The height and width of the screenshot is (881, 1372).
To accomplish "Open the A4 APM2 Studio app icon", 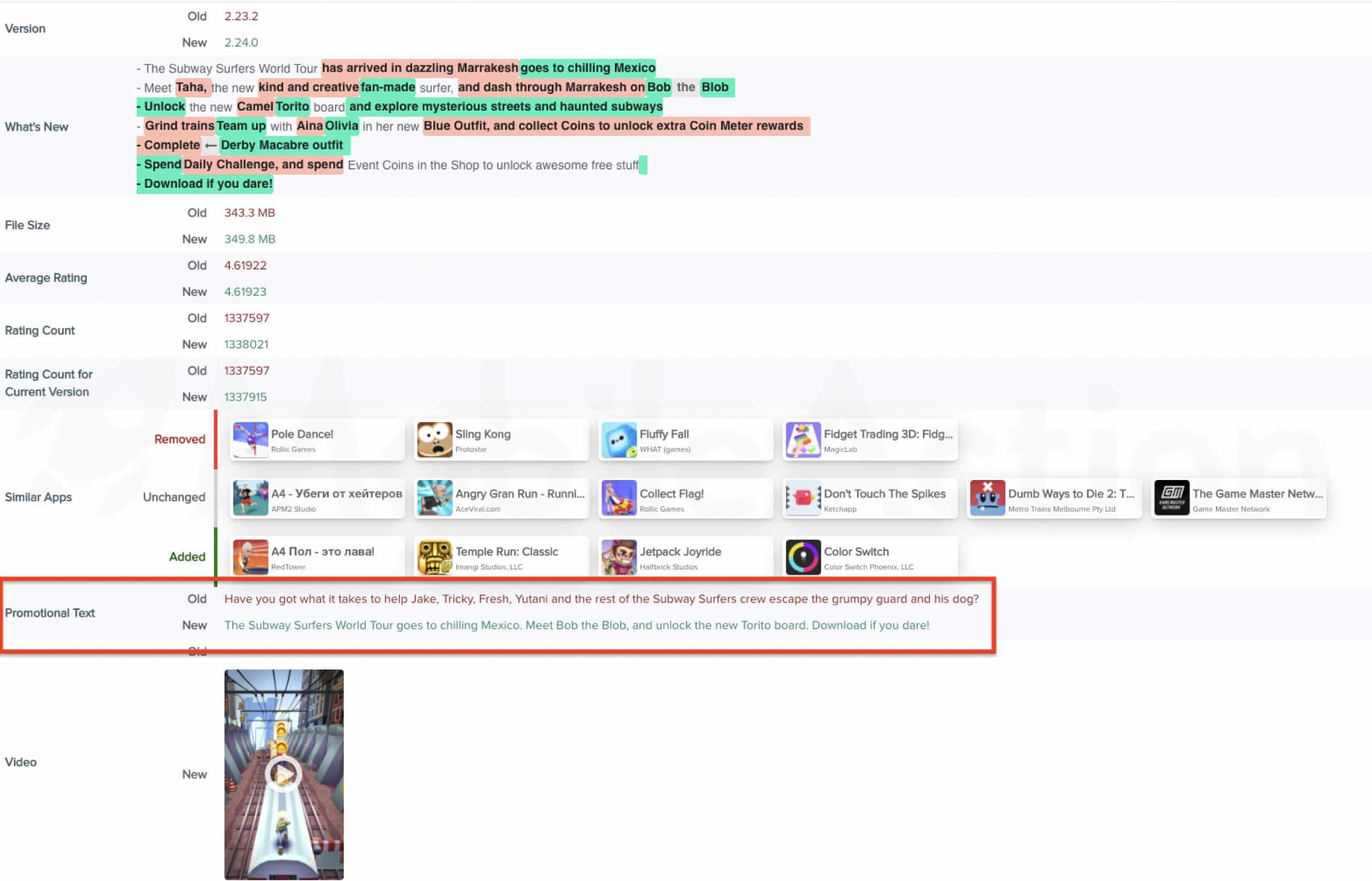I will [x=251, y=498].
